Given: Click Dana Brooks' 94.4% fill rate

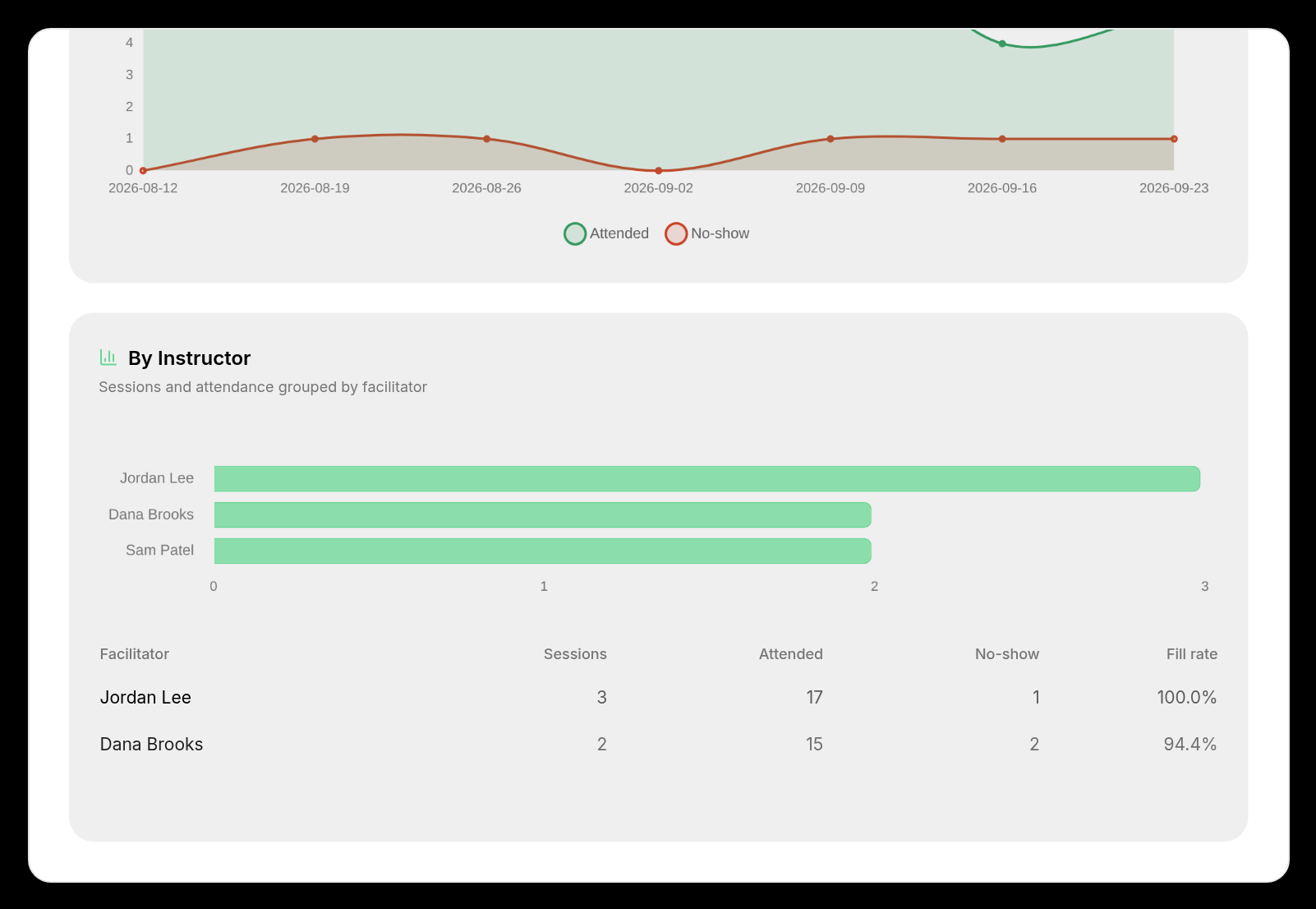Looking at the screenshot, I should (x=1190, y=745).
